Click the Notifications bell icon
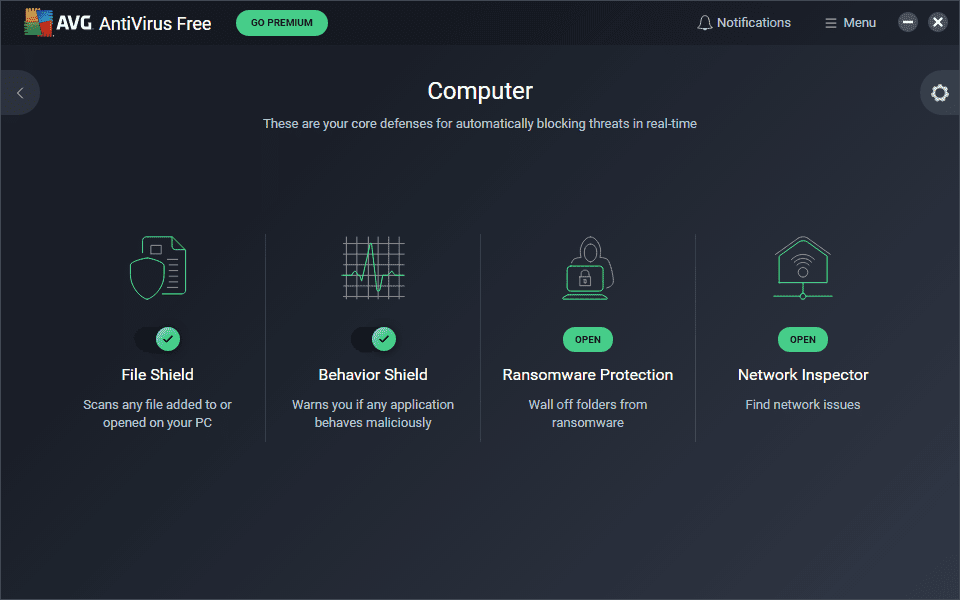 705,23
